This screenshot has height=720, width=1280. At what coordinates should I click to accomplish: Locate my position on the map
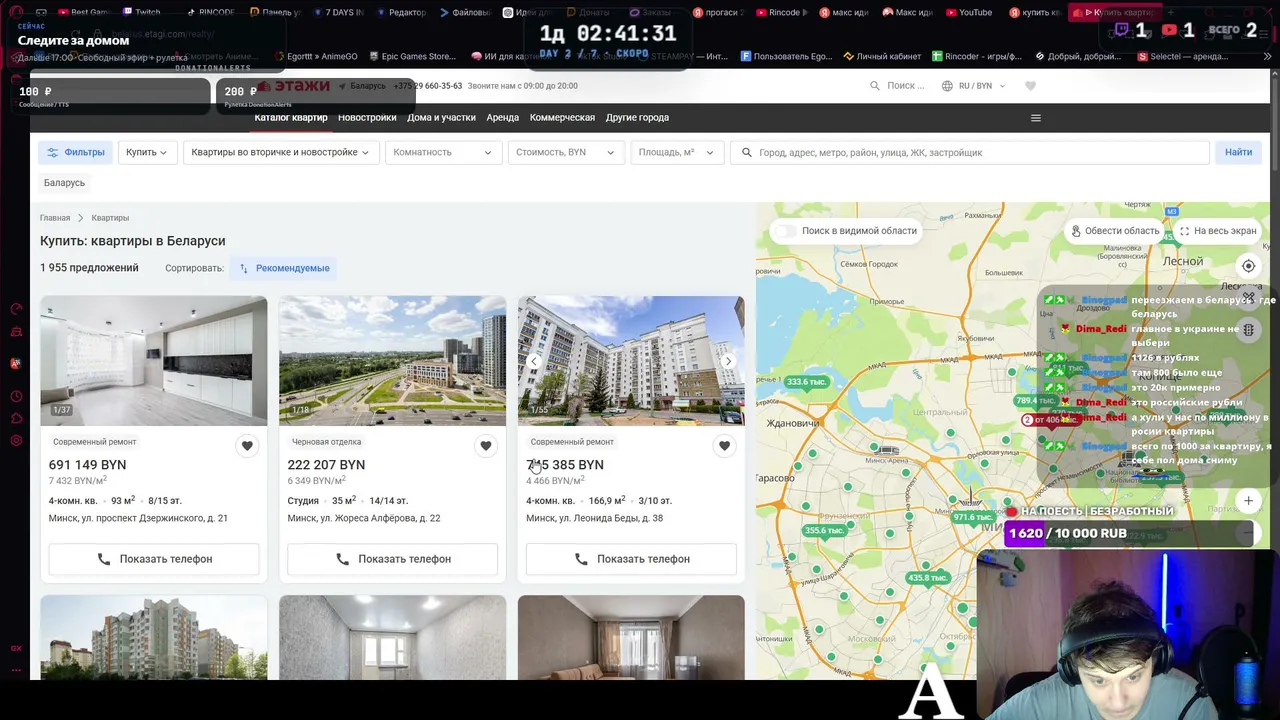click(1248, 266)
